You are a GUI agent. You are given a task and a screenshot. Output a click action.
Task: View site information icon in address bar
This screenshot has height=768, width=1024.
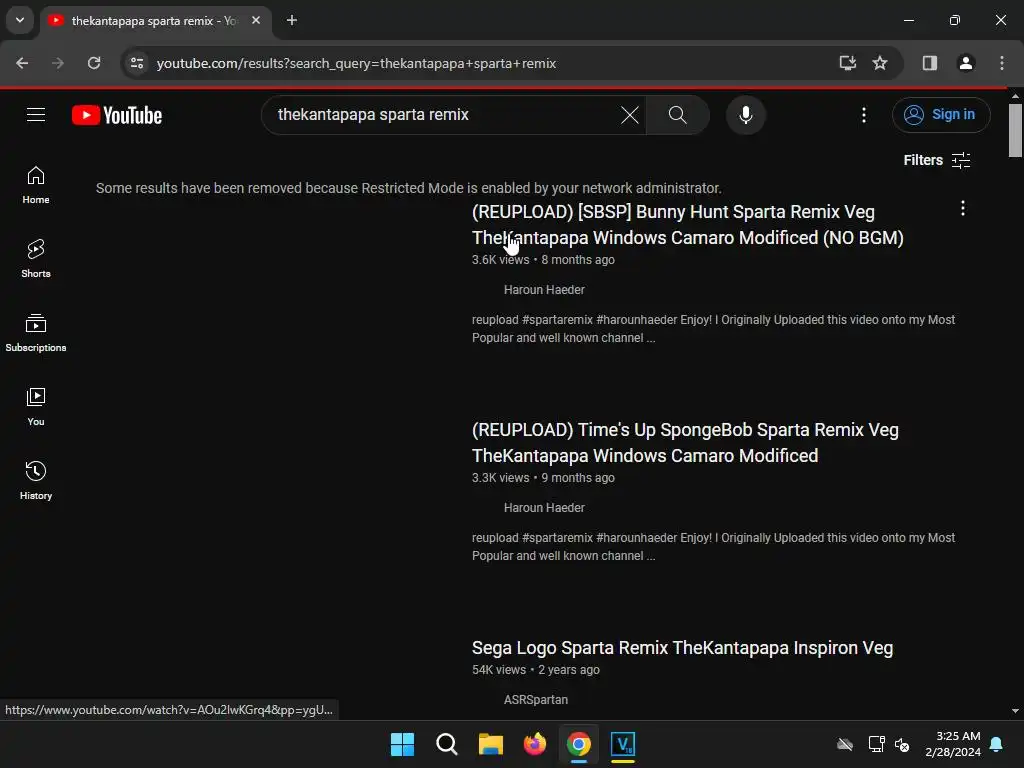coord(136,63)
